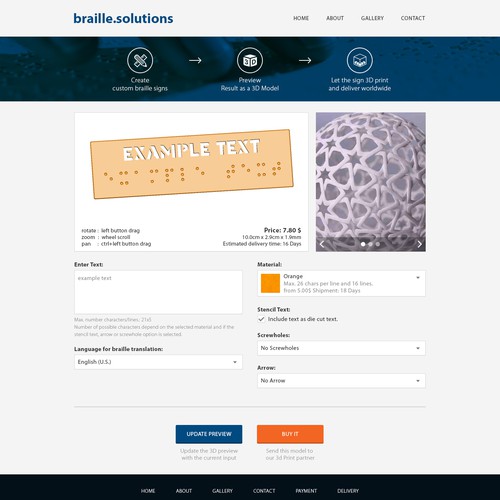Toggle Include text as die cut text checkbox

[x=261, y=319]
